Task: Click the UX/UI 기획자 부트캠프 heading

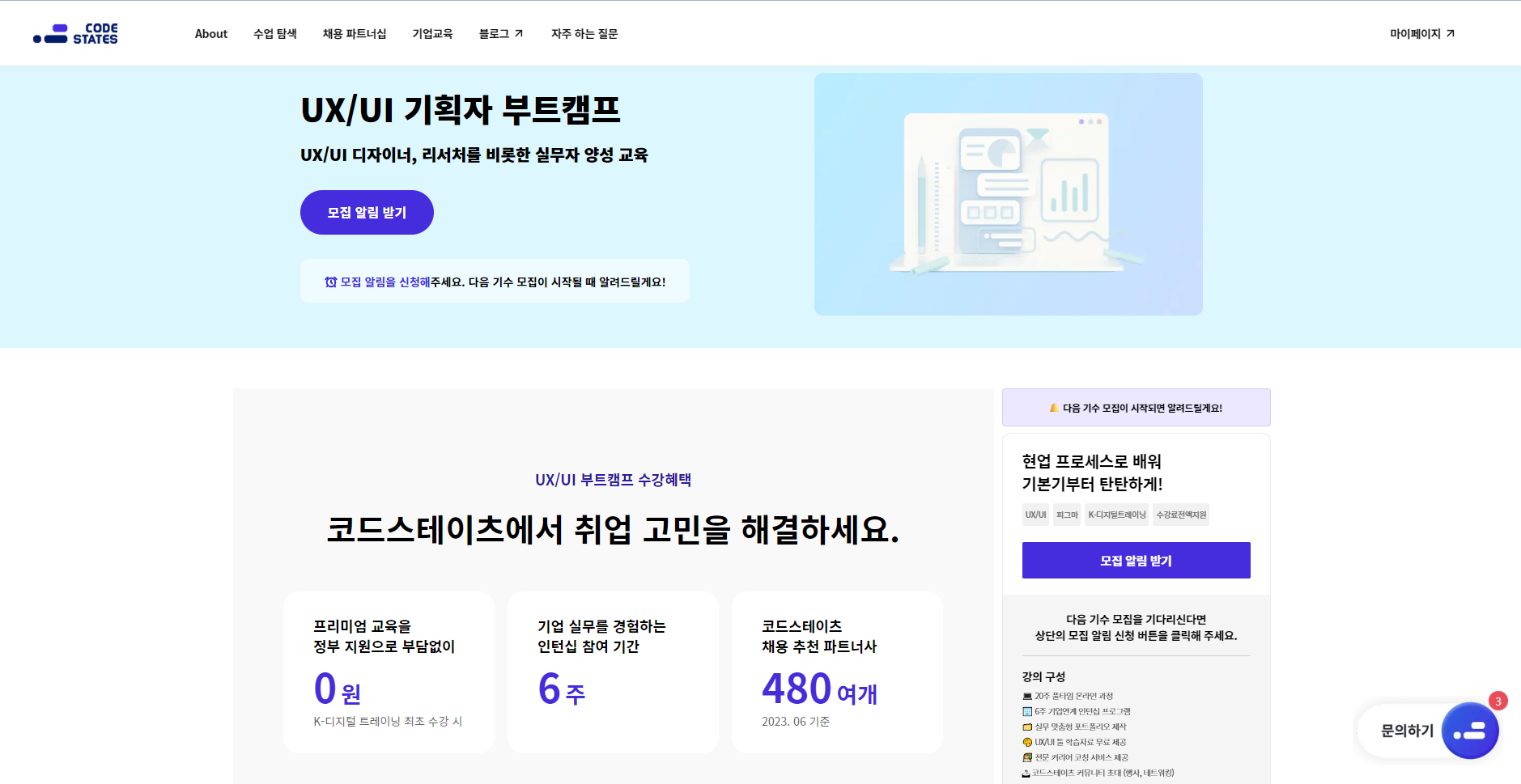Action: click(x=461, y=109)
